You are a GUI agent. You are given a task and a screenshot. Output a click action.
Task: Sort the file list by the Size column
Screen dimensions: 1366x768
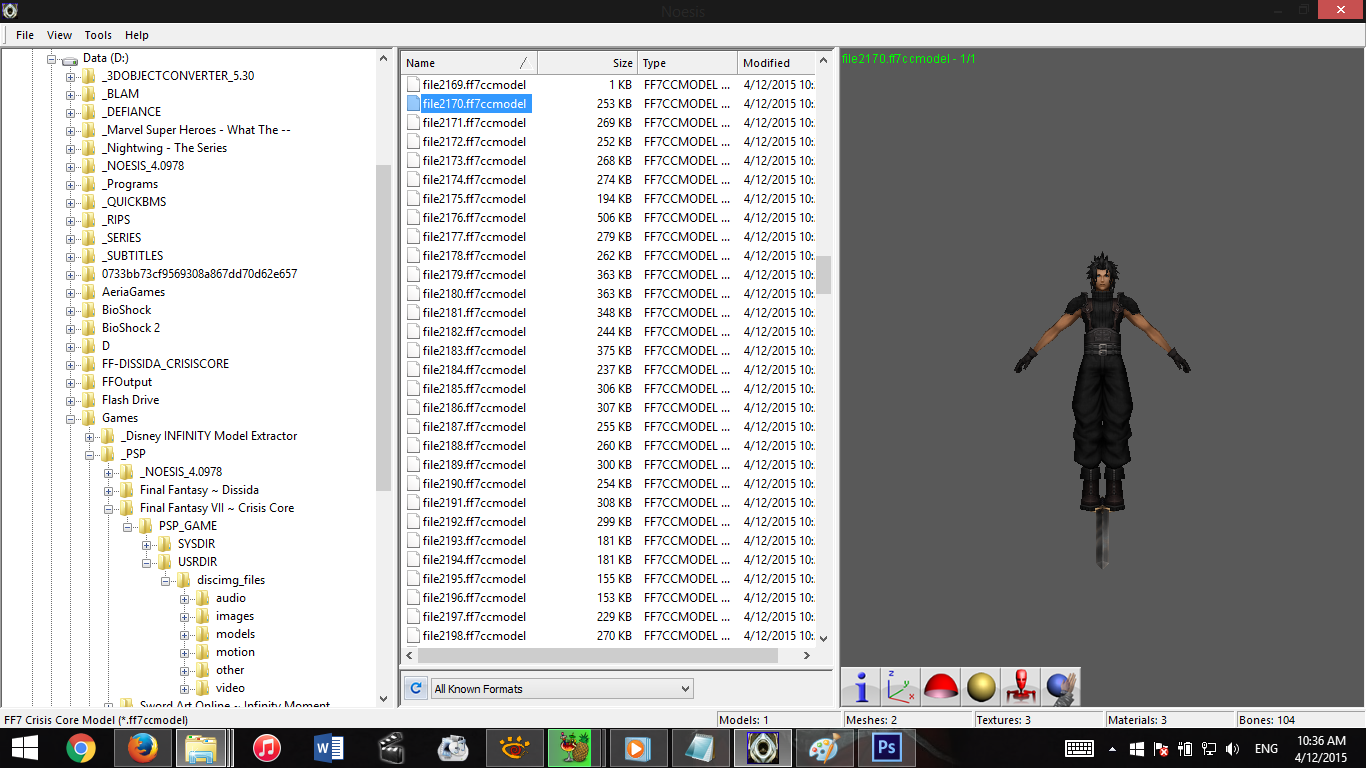pyautogui.click(x=588, y=63)
